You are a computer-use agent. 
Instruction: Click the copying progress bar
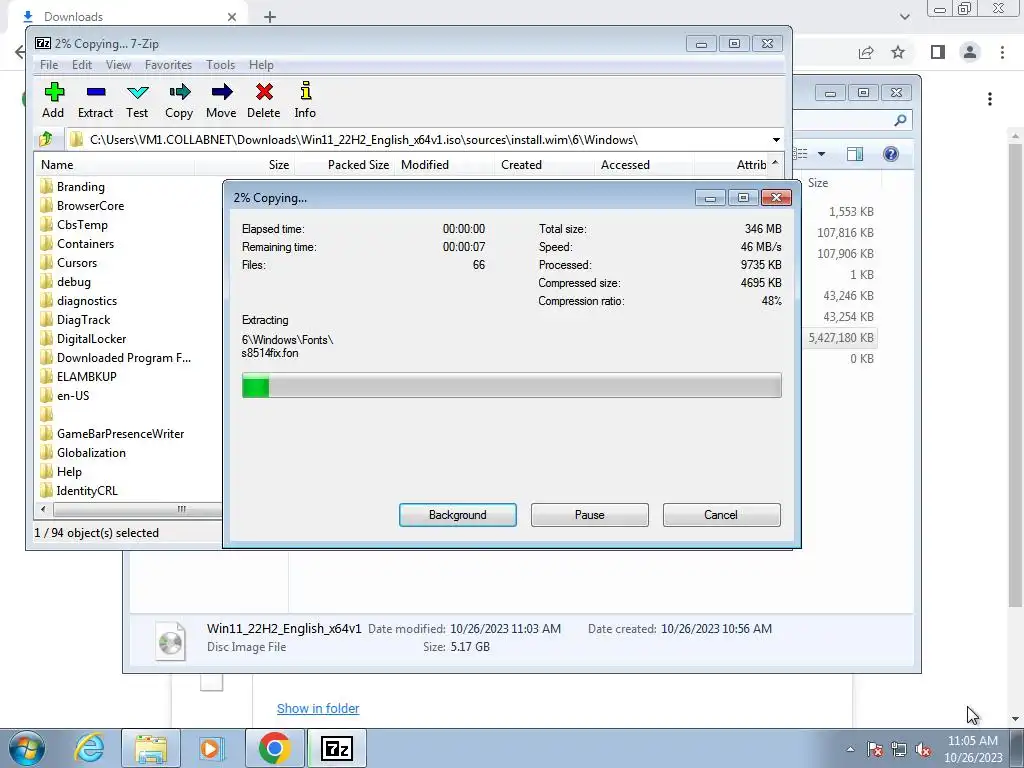click(511, 385)
